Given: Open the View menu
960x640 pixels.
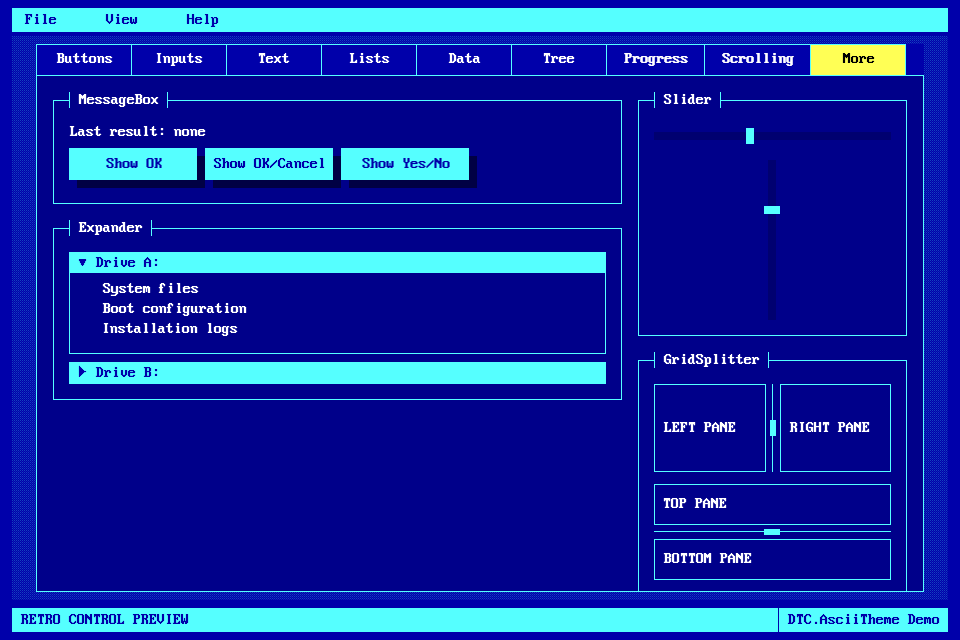Looking at the screenshot, I should tap(121, 20).
